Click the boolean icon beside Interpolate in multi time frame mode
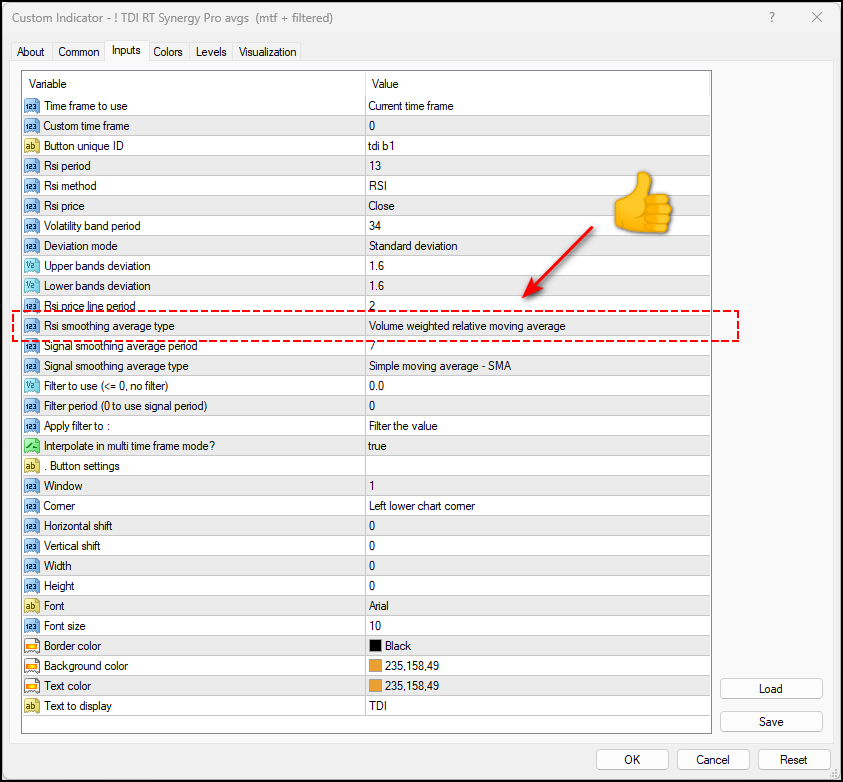Viewport: 843px width, 782px height. point(32,446)
